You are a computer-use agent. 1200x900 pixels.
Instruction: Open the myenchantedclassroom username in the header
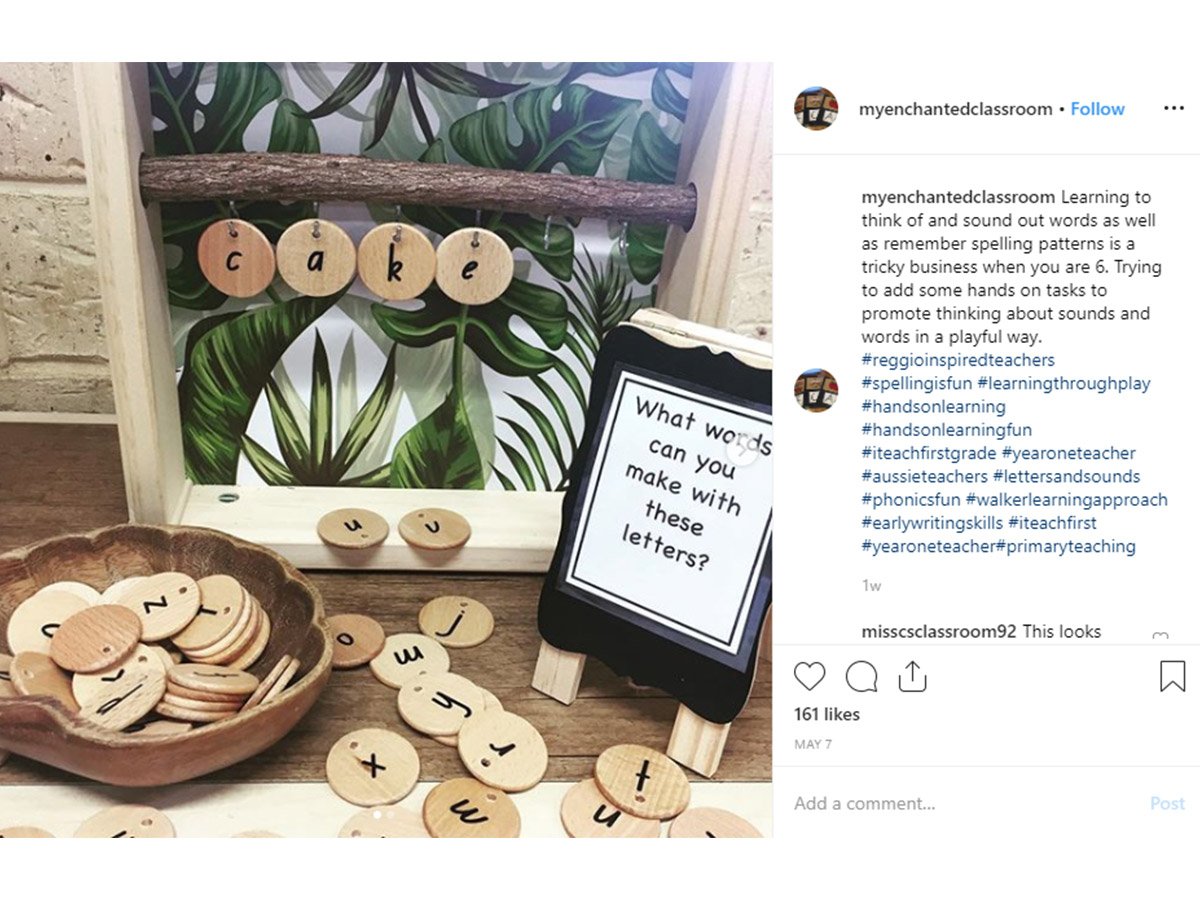955,109
